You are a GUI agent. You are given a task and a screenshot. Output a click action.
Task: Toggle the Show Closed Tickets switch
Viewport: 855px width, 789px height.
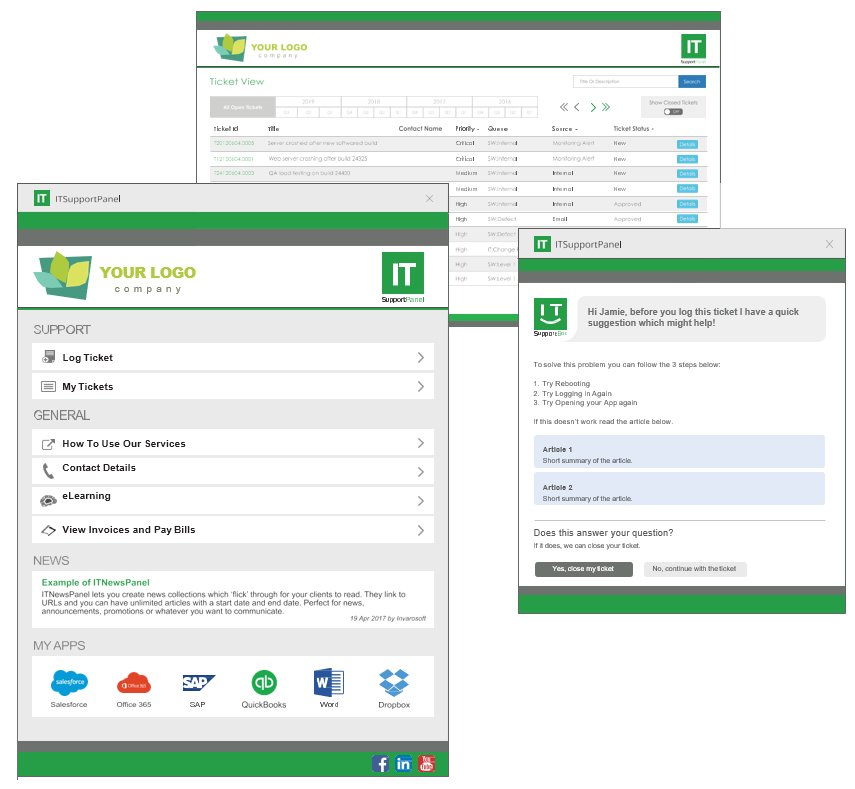[x=676, y=111]
